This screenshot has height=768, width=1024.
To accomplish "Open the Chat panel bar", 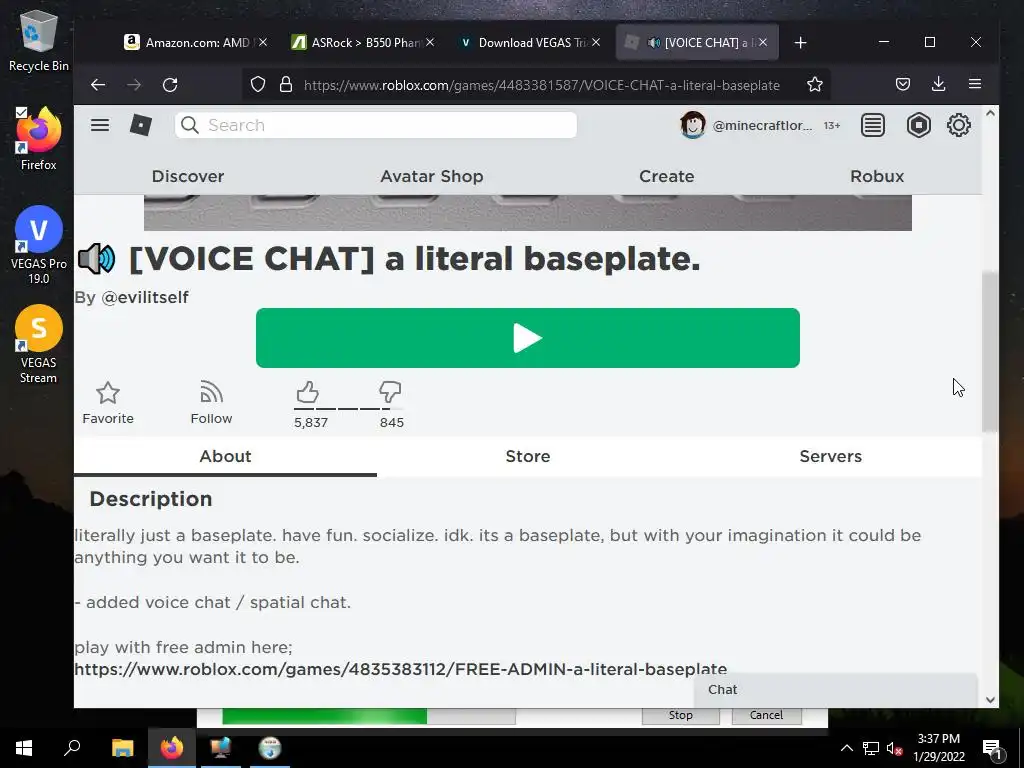I will 835,690.
